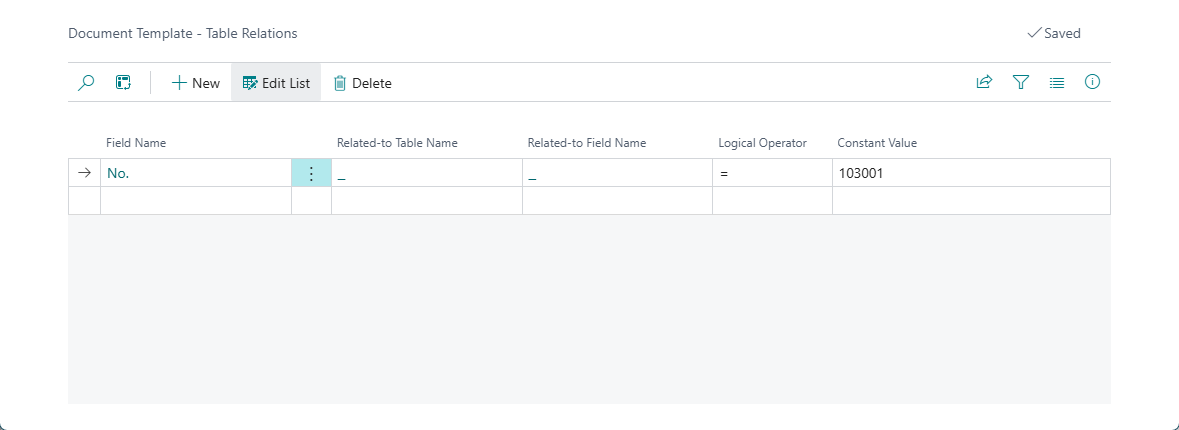
Task: Sort by Field Name column header
Action: [x=136, y=143]
